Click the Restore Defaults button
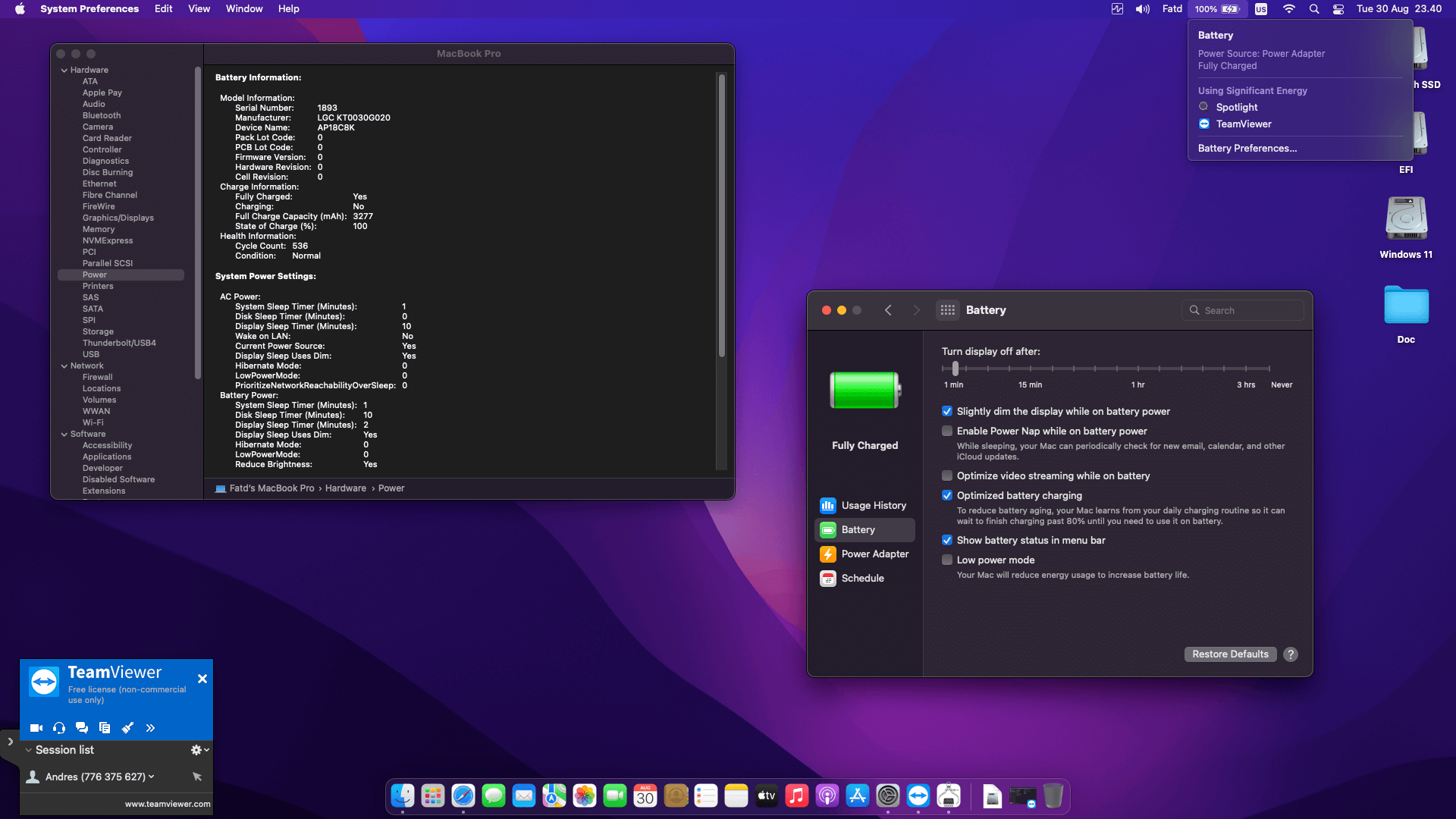The height and width of the screenshot is (819, 1456). (x=1229, y=654)
